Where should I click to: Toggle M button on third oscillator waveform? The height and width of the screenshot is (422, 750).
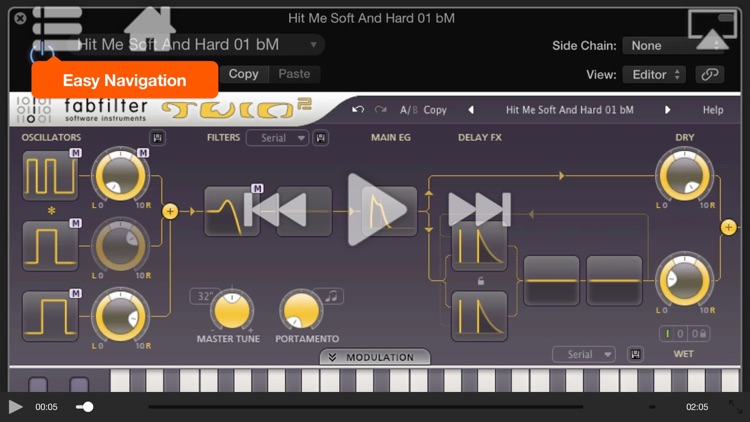[x=75, y=294]
